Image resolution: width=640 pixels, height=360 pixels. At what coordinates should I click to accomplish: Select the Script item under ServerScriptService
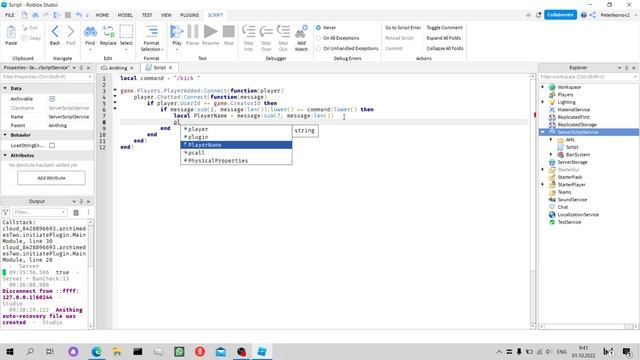coord(572,147)
